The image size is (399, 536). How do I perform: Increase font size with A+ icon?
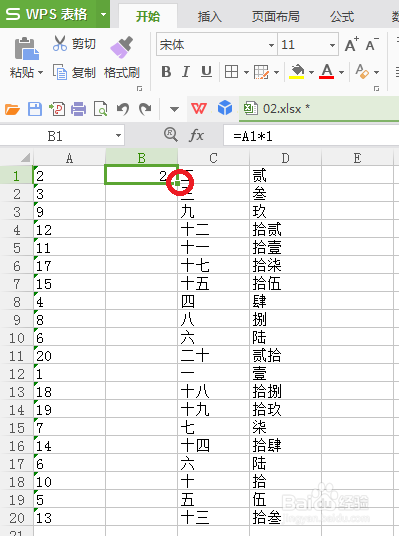click(351, 45)
